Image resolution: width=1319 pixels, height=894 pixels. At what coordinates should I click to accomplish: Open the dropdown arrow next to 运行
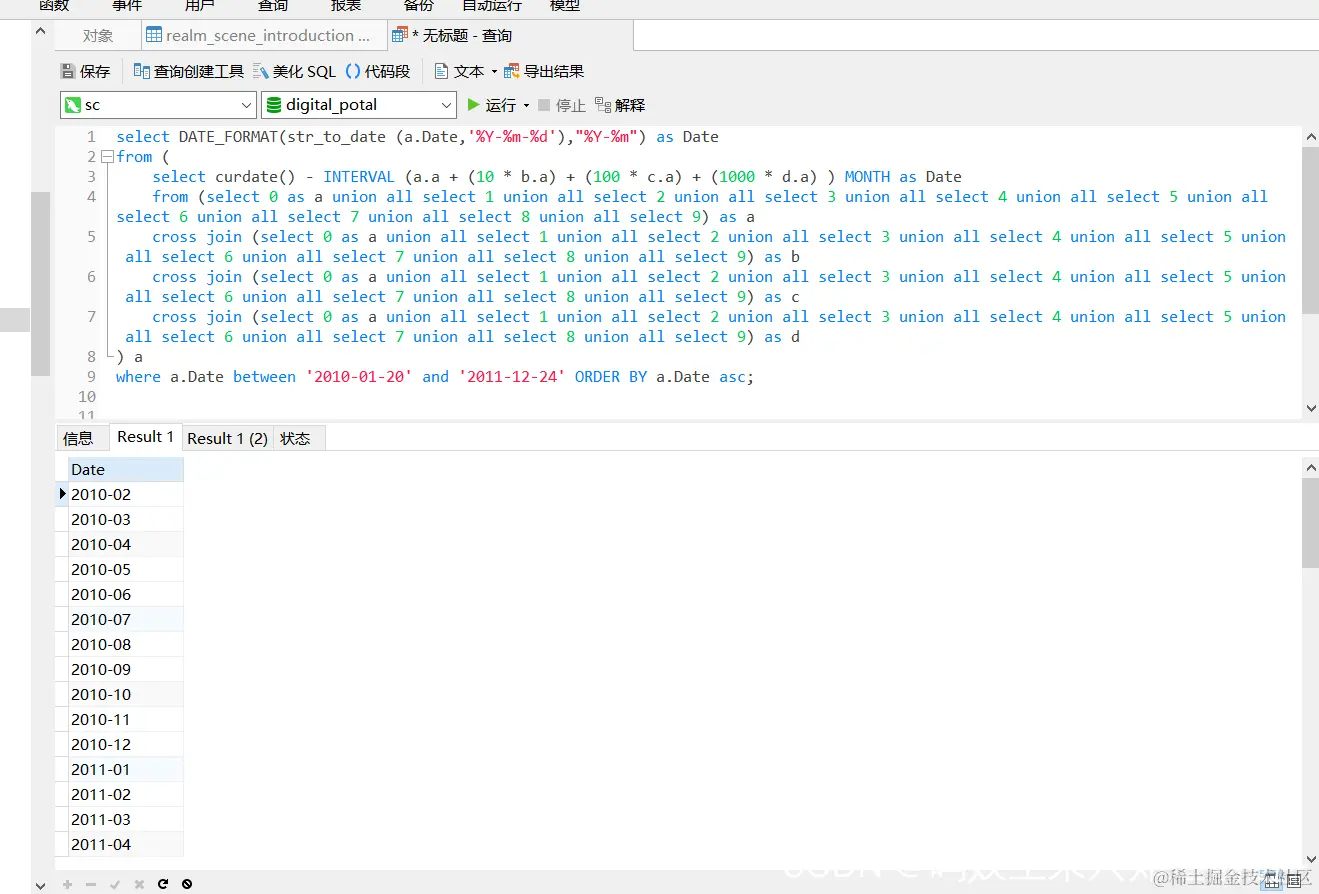pyautogui.click(x=526, y=106)
